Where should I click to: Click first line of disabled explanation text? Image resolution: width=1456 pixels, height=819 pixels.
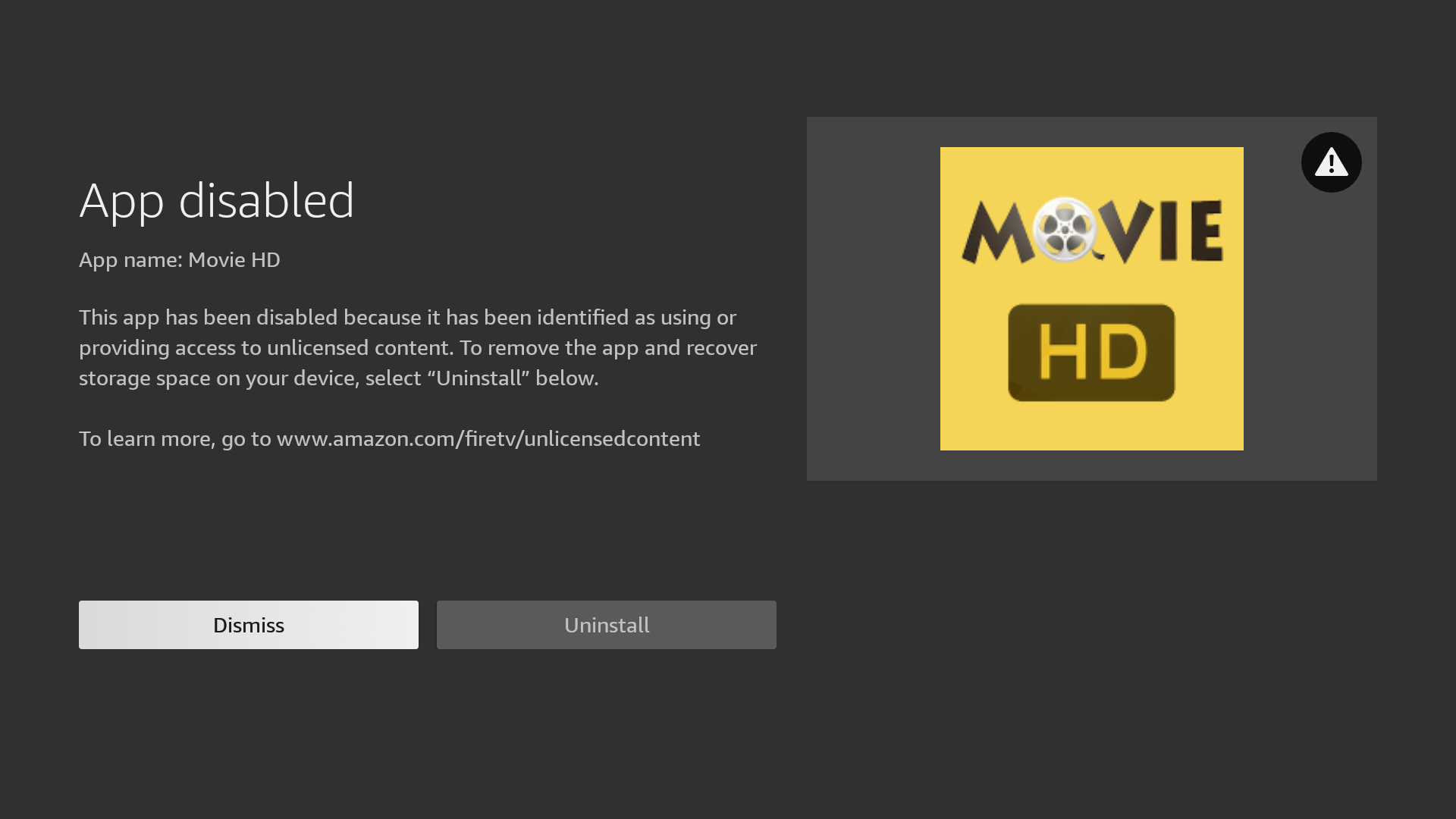(407, 318)
